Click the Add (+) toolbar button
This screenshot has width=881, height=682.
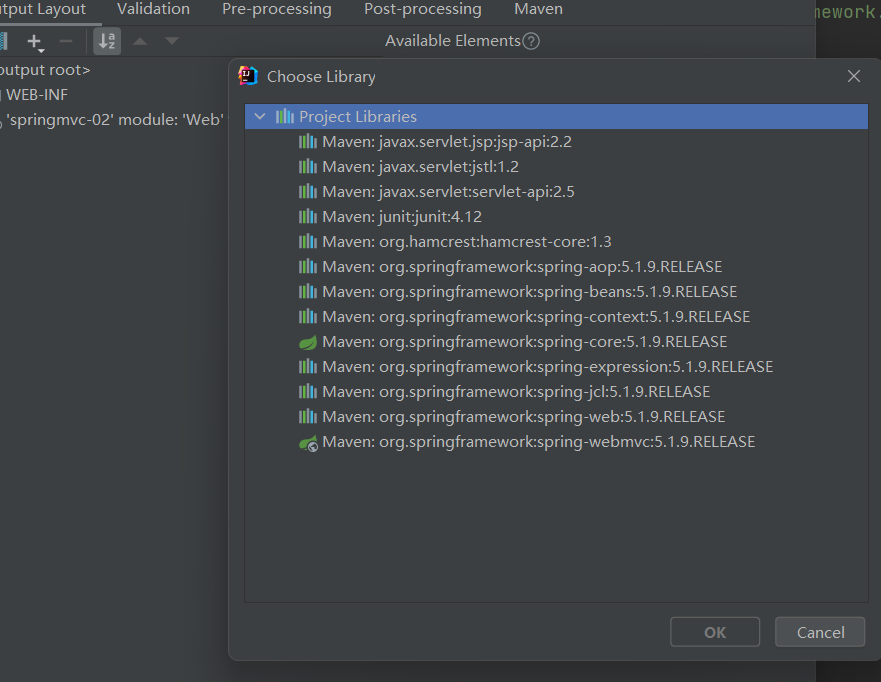tap(35, 42)
